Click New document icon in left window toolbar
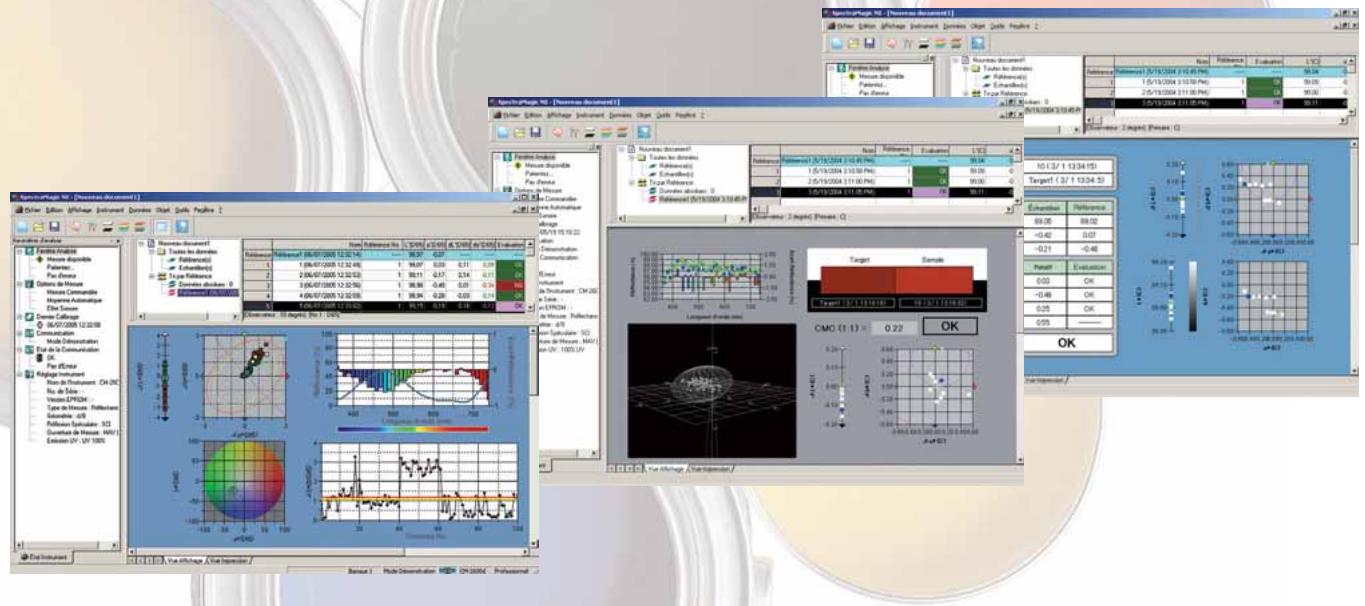This screenshot has height=606, width=1365. point(24,227)
